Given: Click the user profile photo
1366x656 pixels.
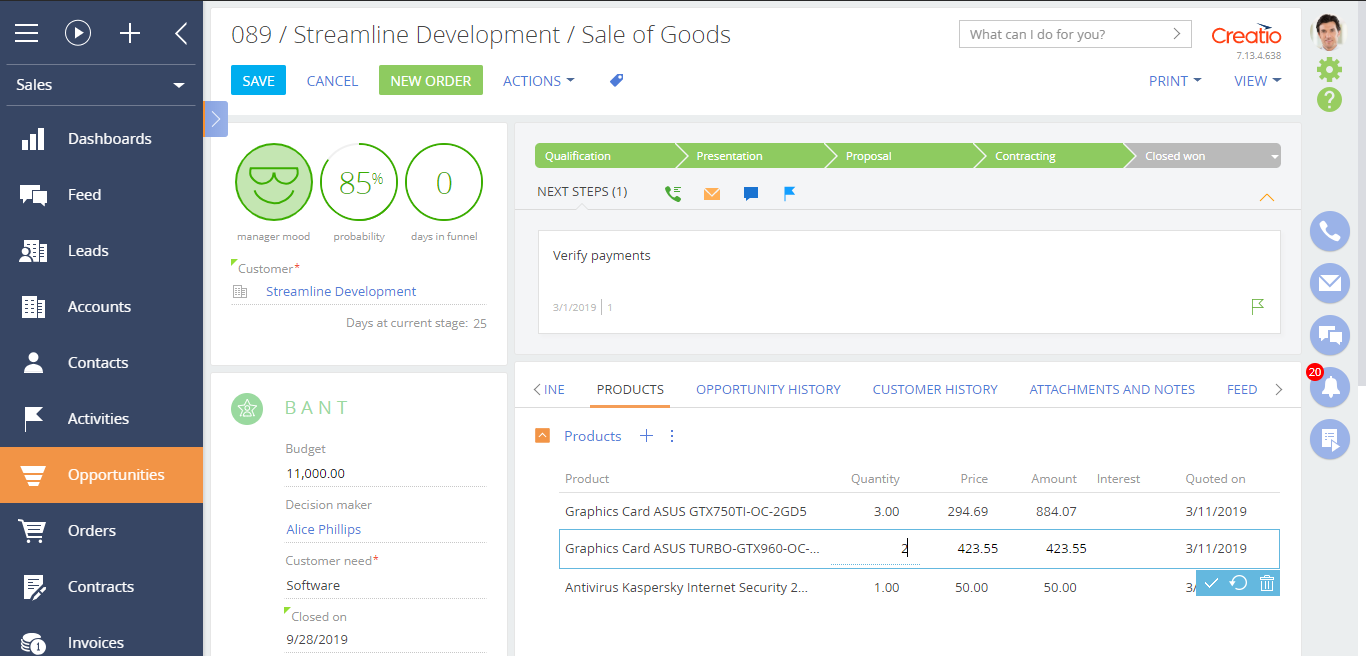Looking at the screenshot, I should [x=1329, y=32].
